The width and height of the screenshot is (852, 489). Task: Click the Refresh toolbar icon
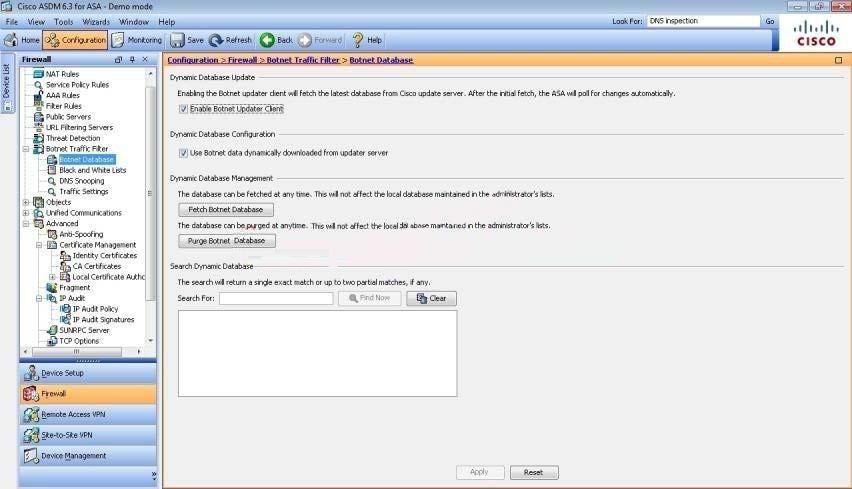(x=230, y=40)
